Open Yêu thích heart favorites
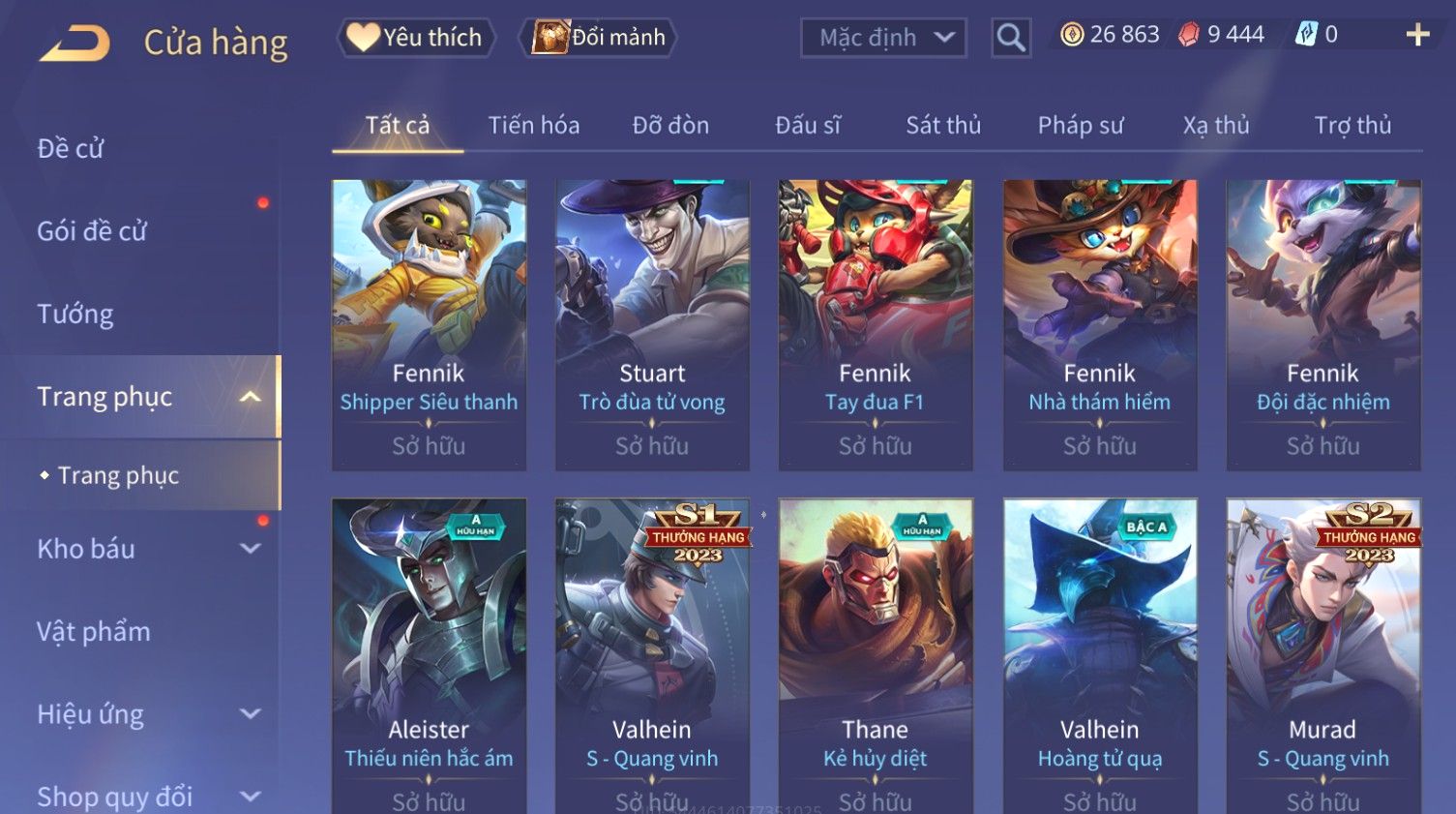Viewport: 1456px width, 814px height. click(416, 38)
